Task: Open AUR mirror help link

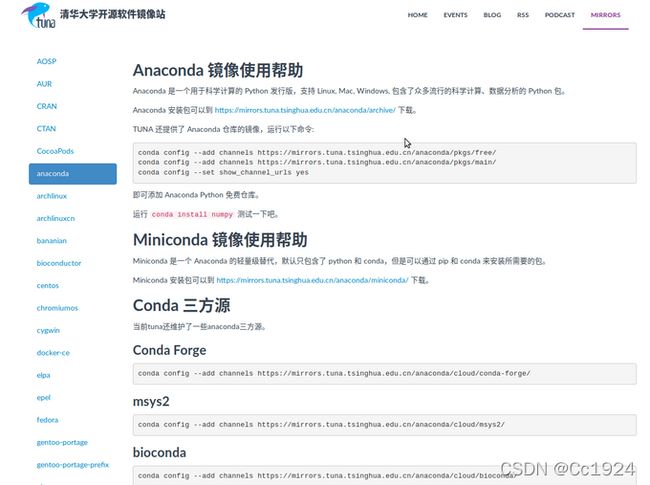Action: 44,84
